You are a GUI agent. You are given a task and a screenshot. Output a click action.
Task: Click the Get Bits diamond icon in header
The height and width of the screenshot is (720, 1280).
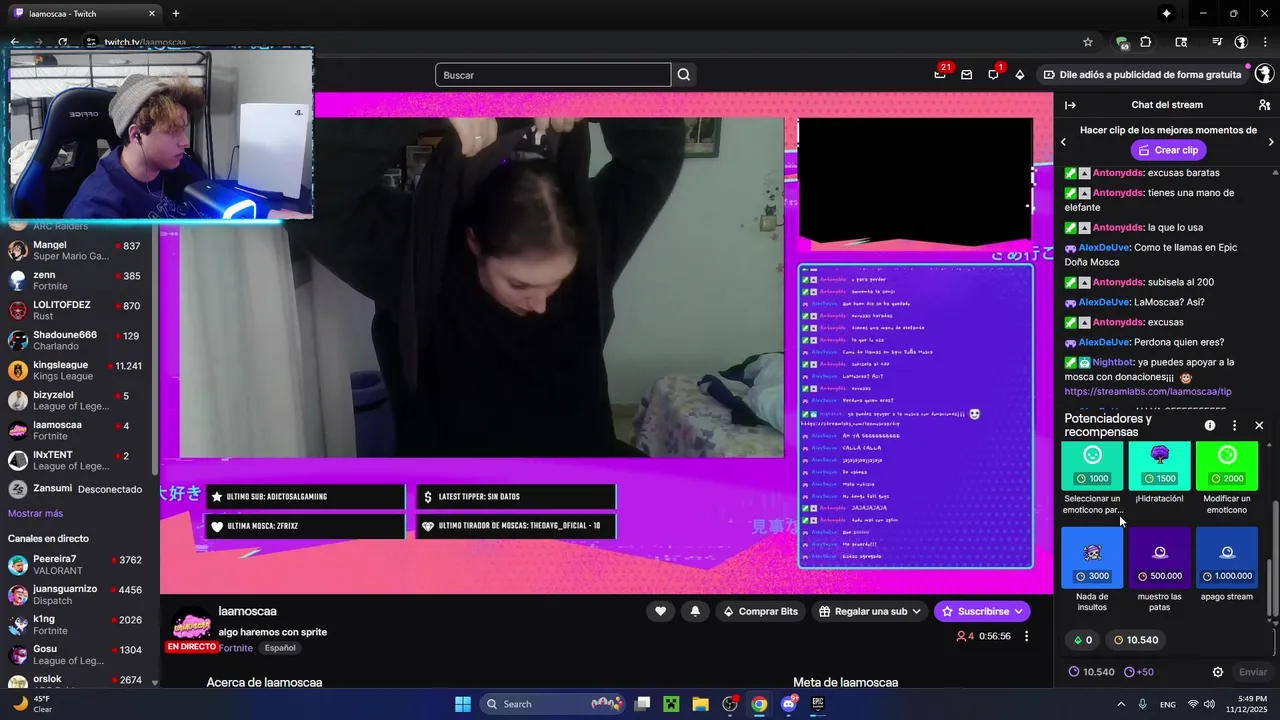click(1019, 74)
